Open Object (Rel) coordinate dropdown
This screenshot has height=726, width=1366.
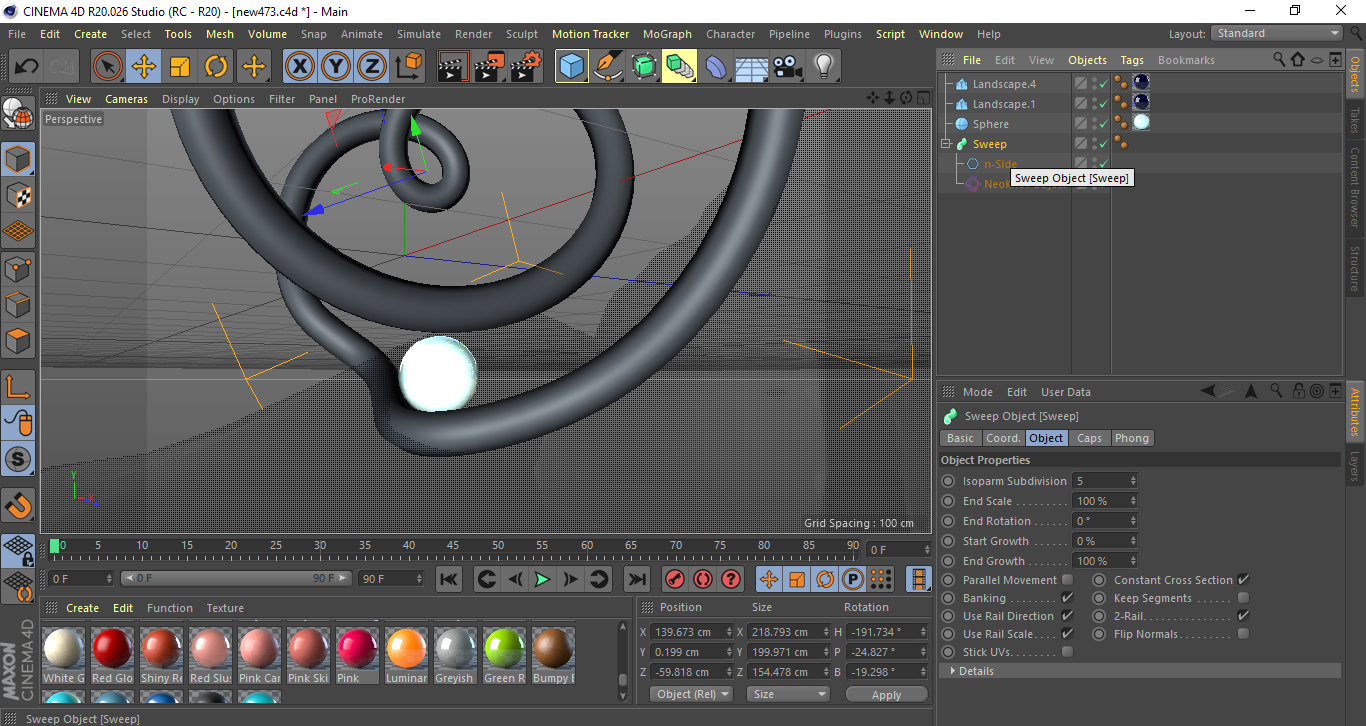[x=691, y=694]
